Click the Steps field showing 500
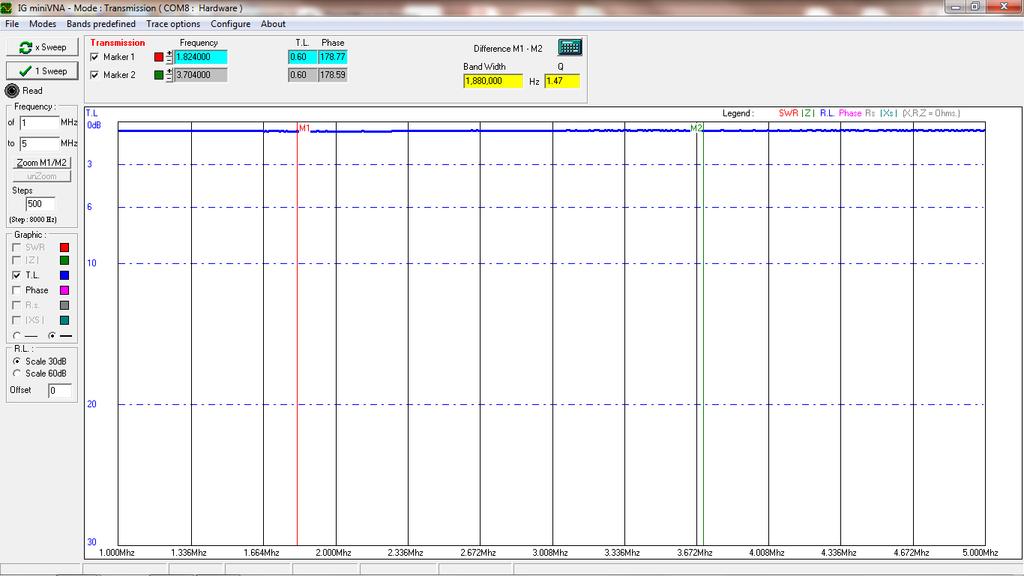This screenshot has width=1024, height=576. 40,204
